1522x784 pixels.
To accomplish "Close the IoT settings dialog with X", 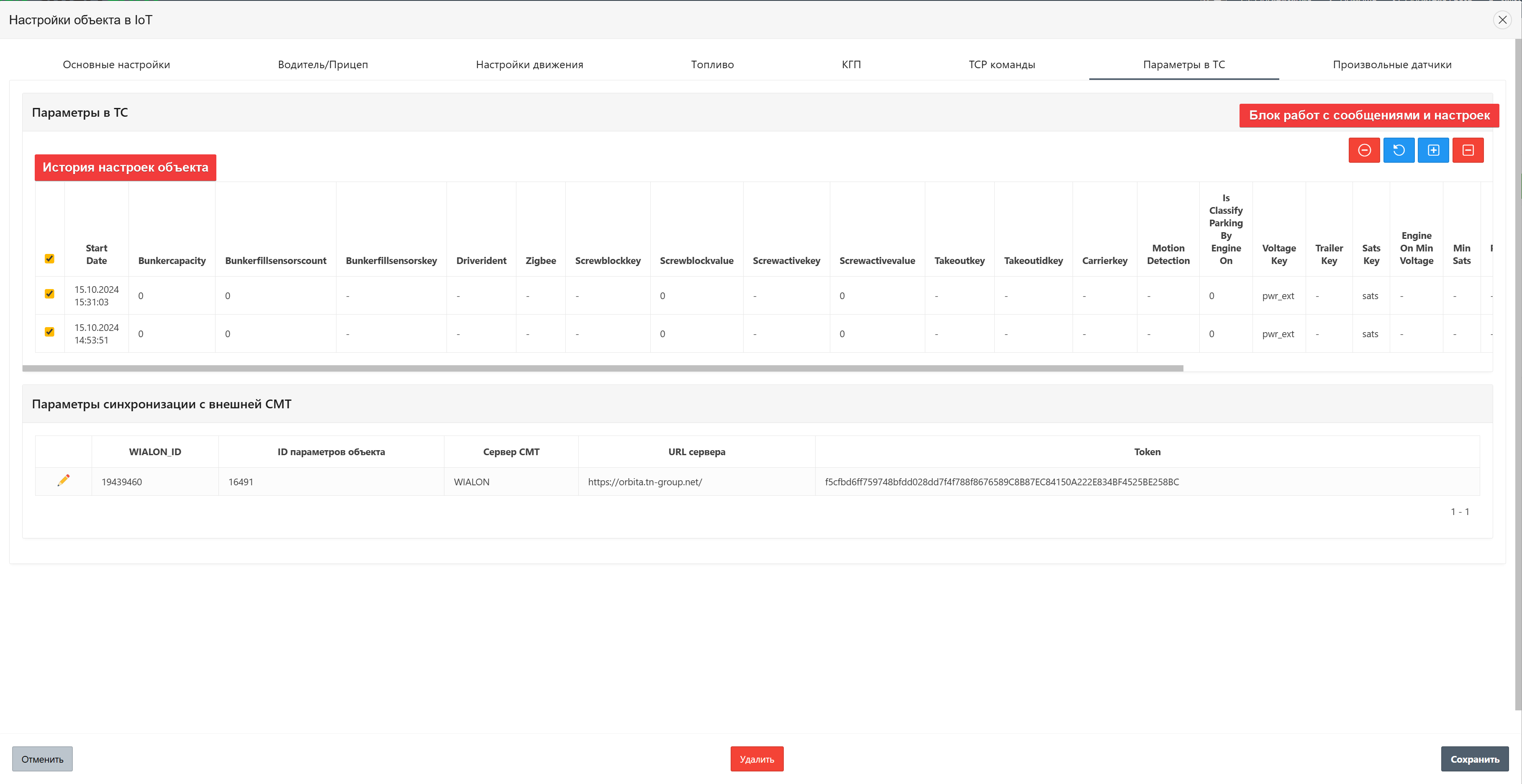I will click(x=1502, y=20).
